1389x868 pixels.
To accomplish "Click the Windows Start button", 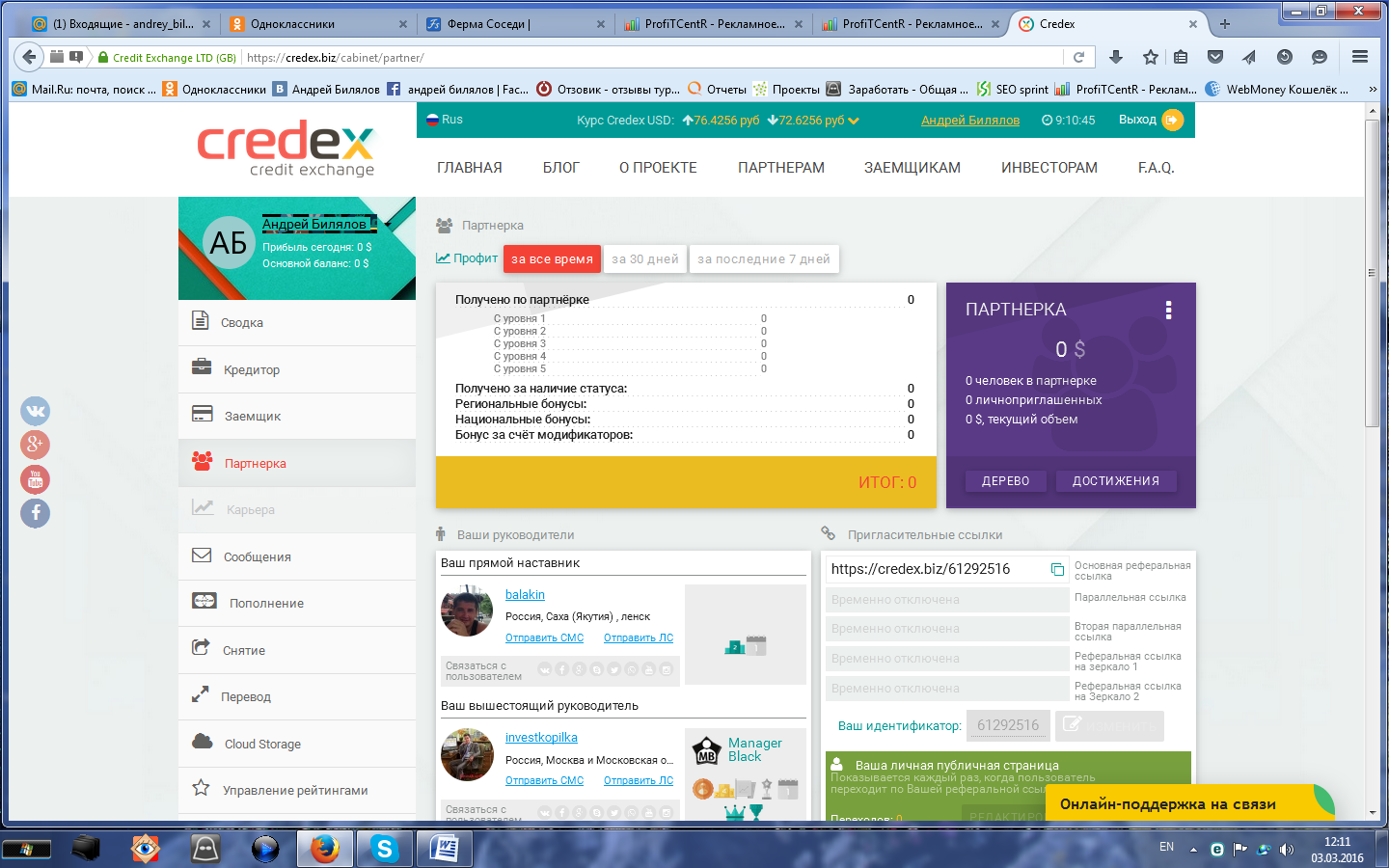I will click(x=26, y=850).
